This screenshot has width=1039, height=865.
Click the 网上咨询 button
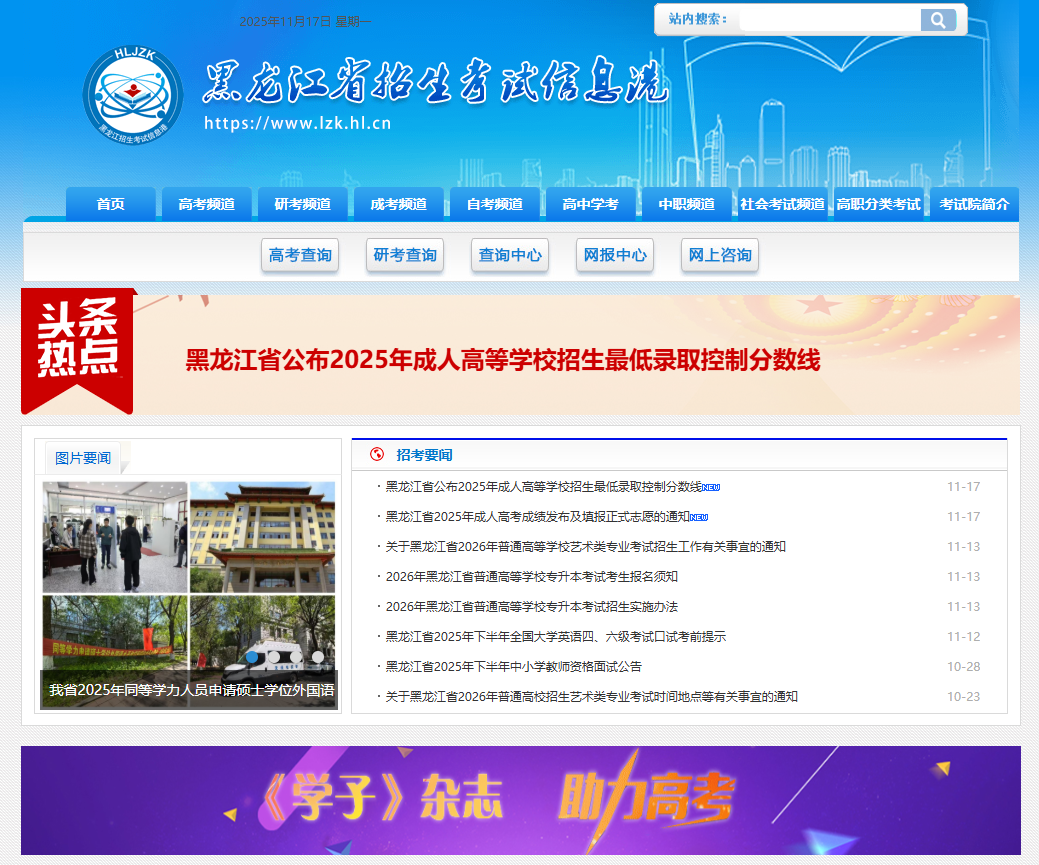coord(720,255)
